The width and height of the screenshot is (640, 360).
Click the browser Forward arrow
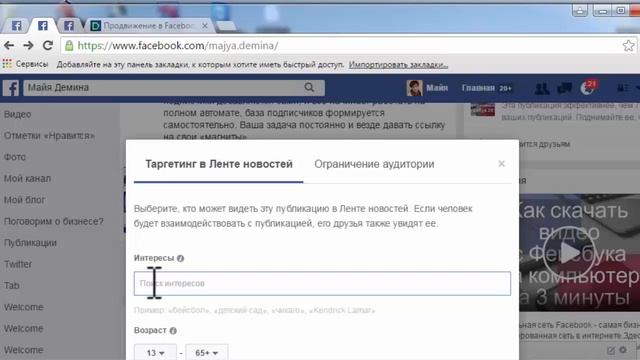28,46
